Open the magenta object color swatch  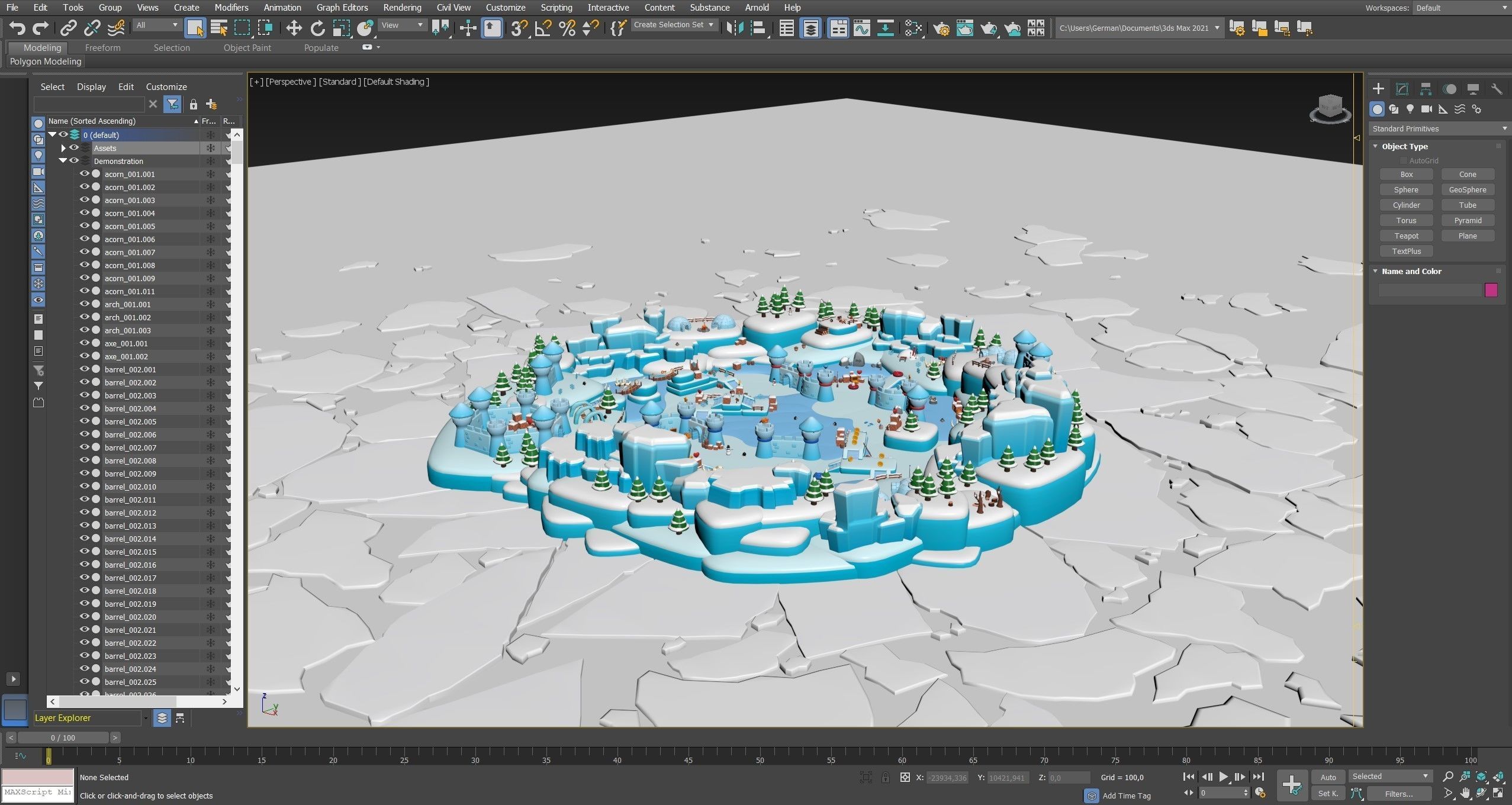1491,289
